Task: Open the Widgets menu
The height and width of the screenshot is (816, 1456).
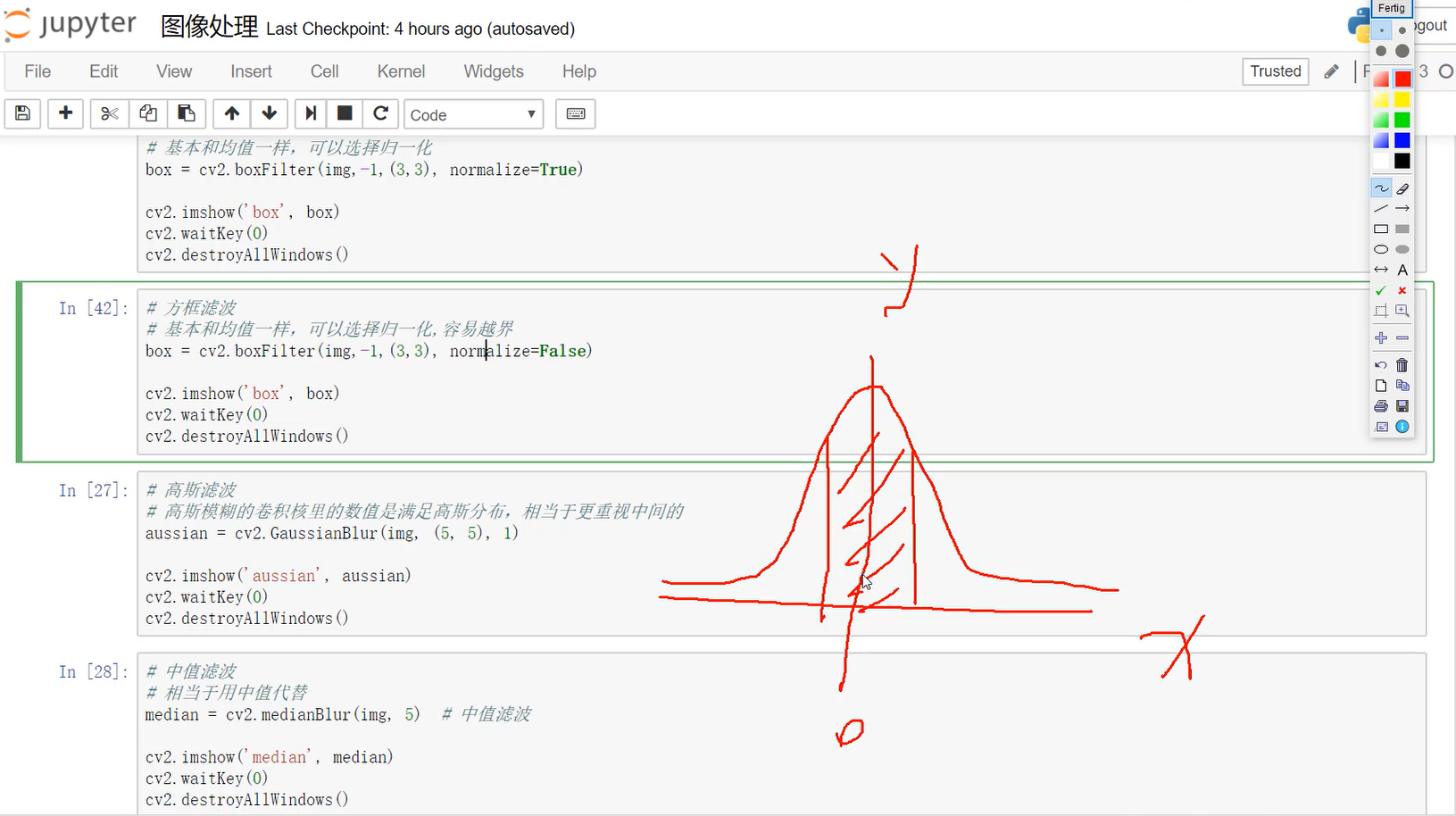Action: [x=493, y=71]
